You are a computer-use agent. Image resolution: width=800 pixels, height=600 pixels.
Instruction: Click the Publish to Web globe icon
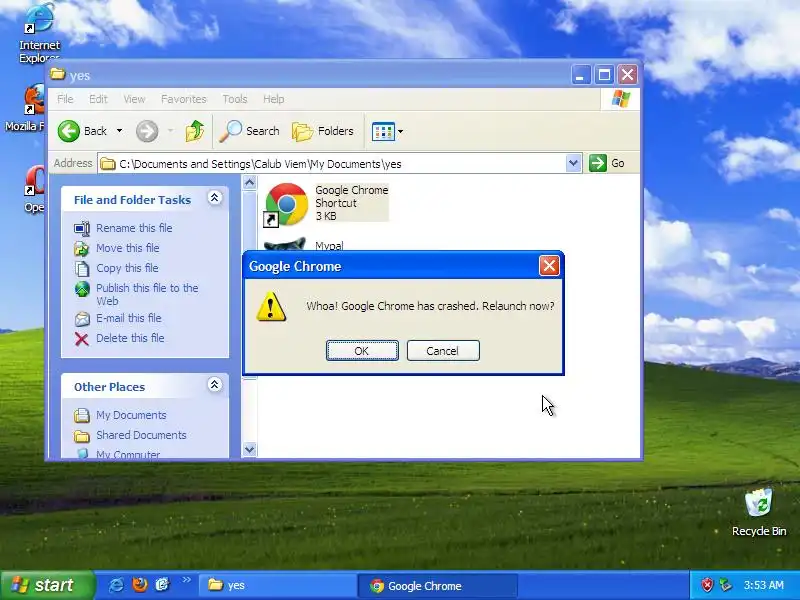click(x=82, y=289)
